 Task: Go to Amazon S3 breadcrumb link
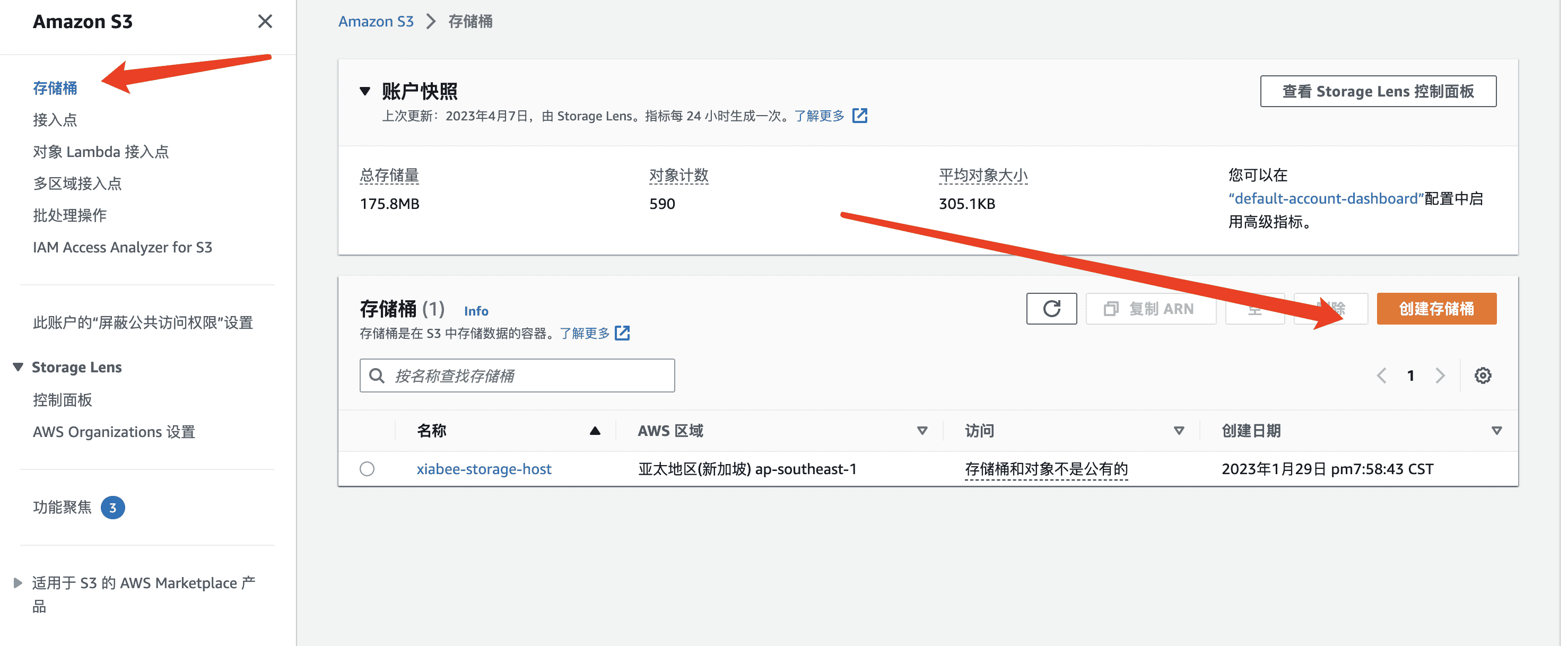[376, 21]
